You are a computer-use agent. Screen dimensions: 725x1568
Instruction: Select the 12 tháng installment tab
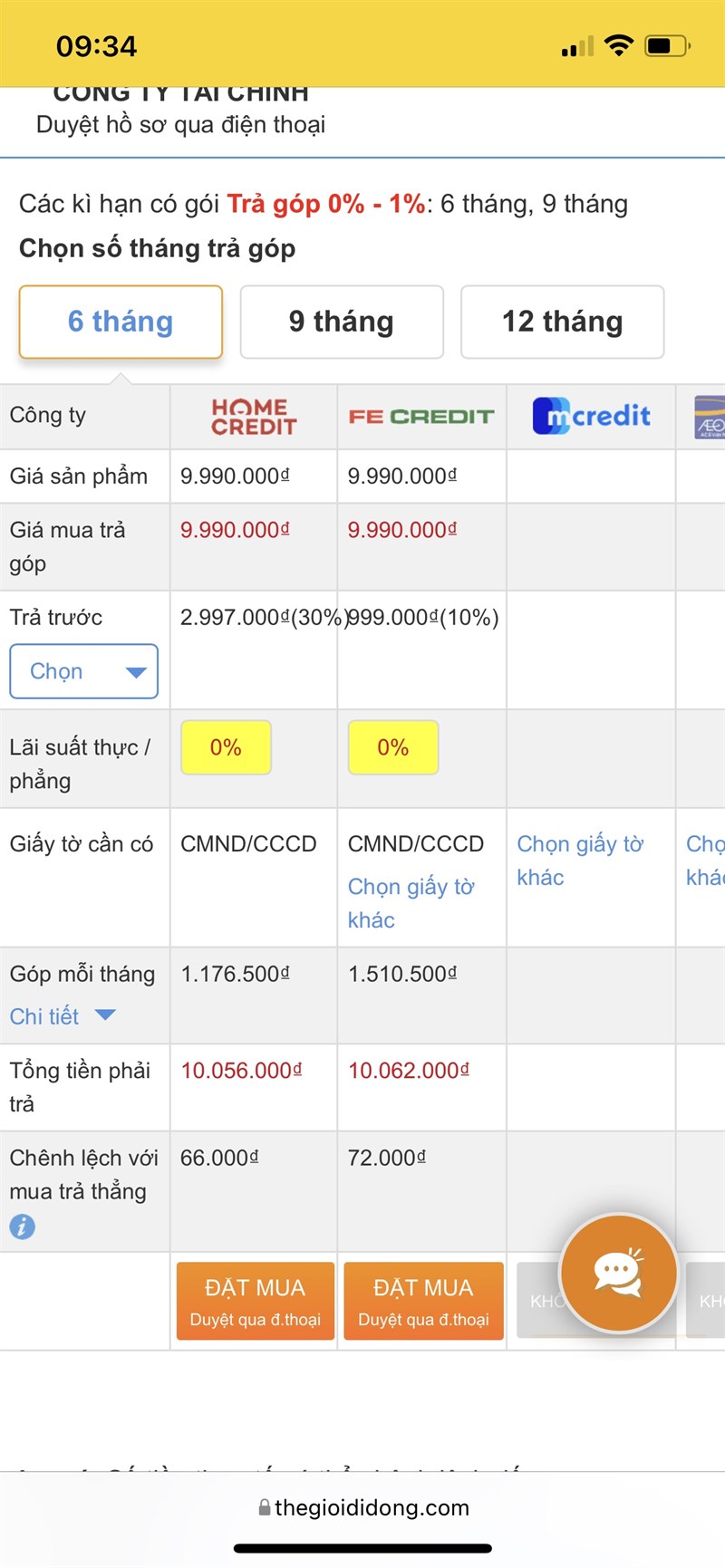coord(563,322)
